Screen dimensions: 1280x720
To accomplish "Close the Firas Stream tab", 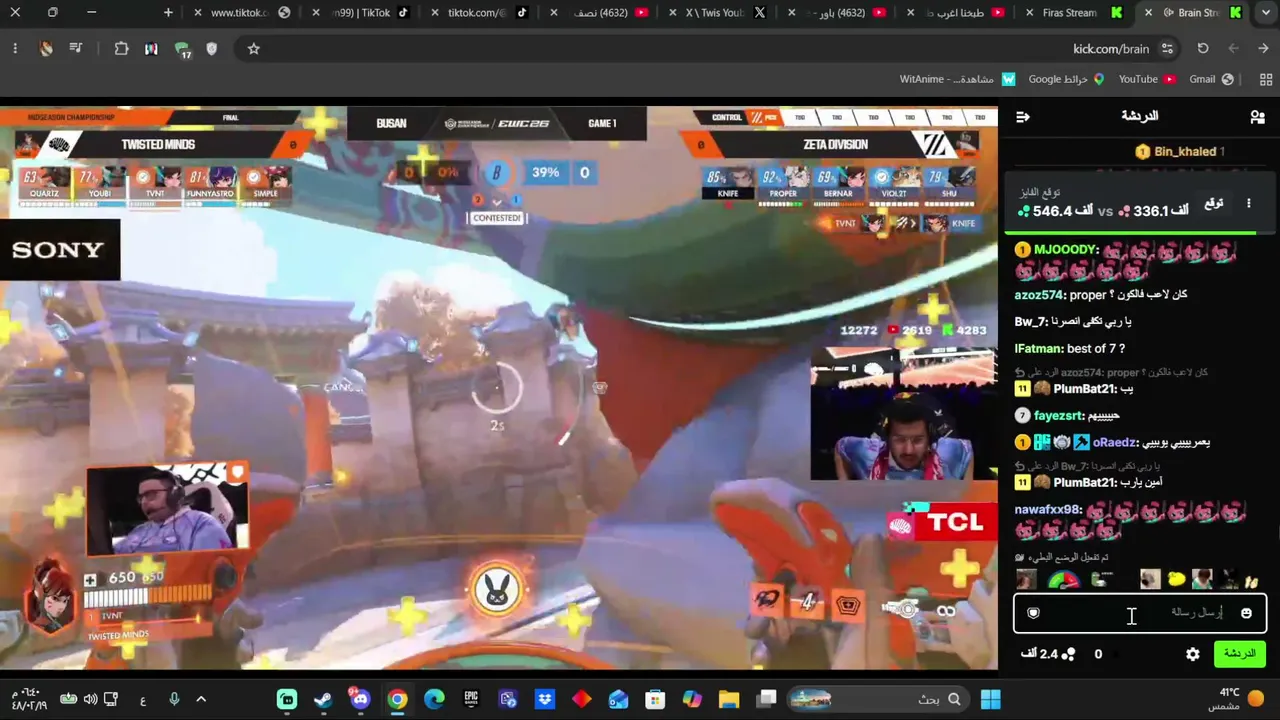I will coord(1029,13).
